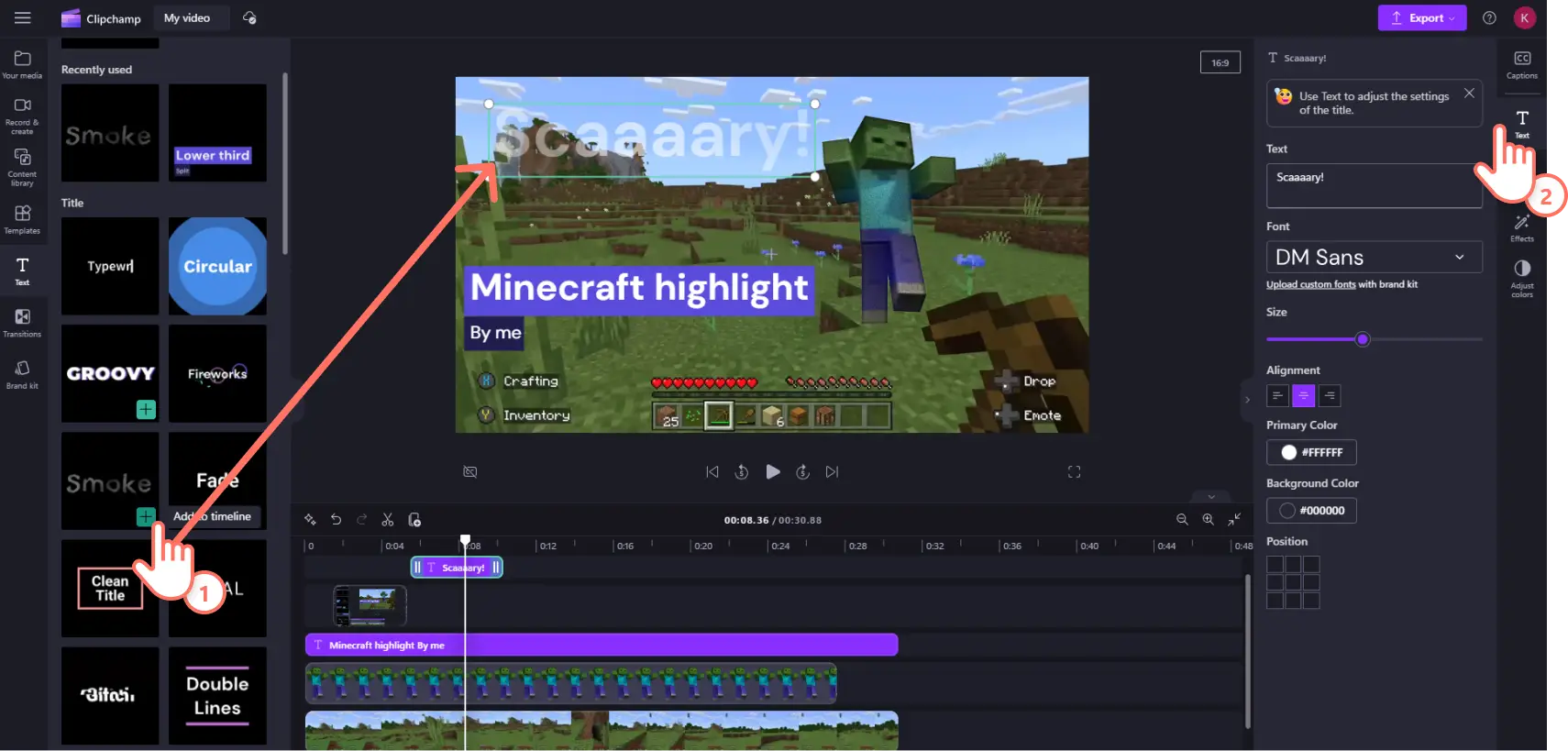1568x751 pixels.
Task: Open Record & create in sidebar
Action: click(x=22, y=116)
